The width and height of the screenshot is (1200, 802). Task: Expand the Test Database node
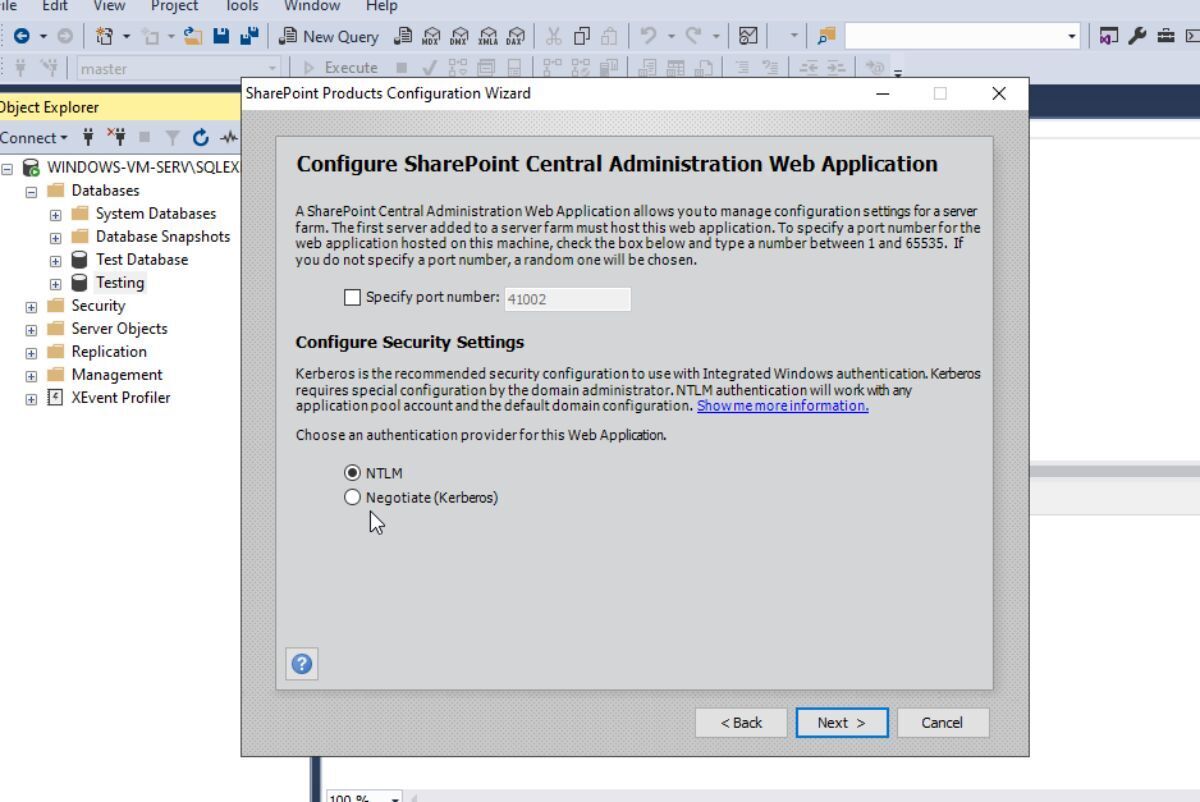point(55,260)
